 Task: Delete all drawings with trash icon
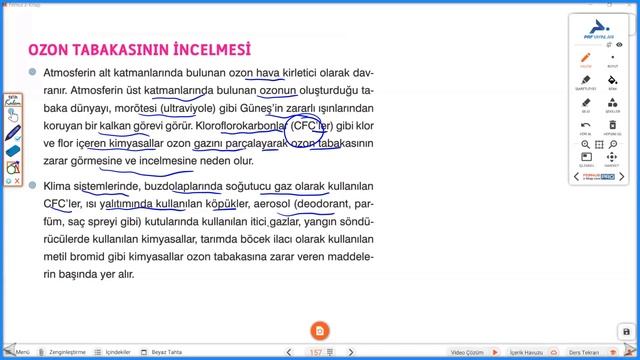(x=612, y=127)
